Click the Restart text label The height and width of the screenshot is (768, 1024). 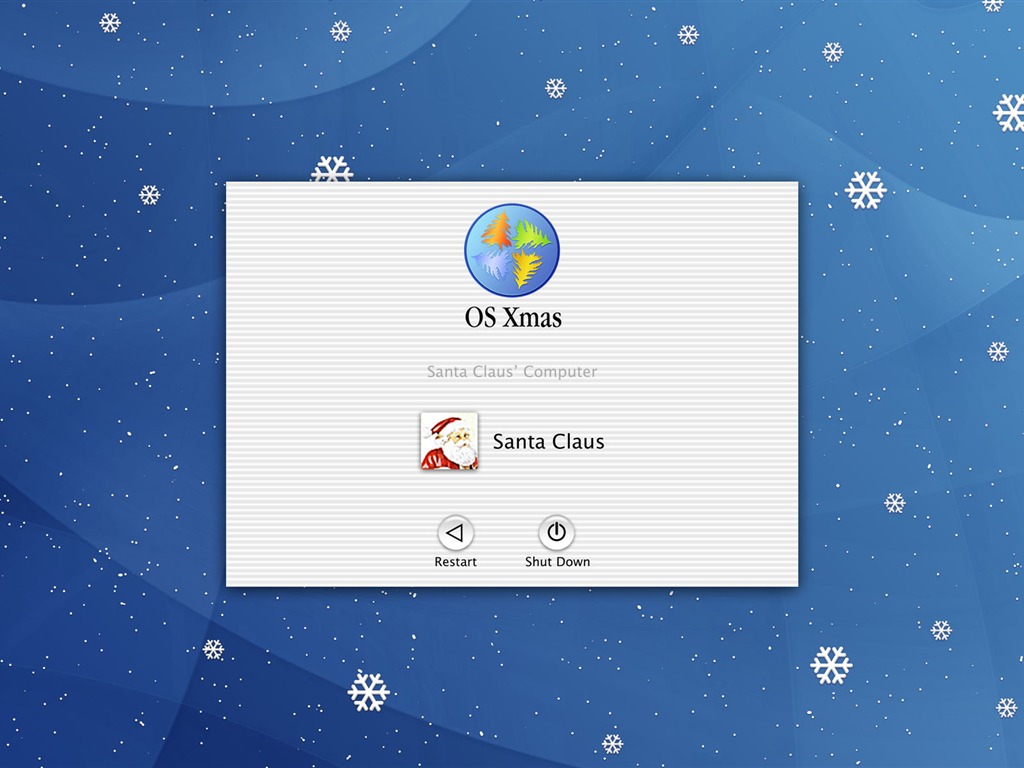point(455,562)
